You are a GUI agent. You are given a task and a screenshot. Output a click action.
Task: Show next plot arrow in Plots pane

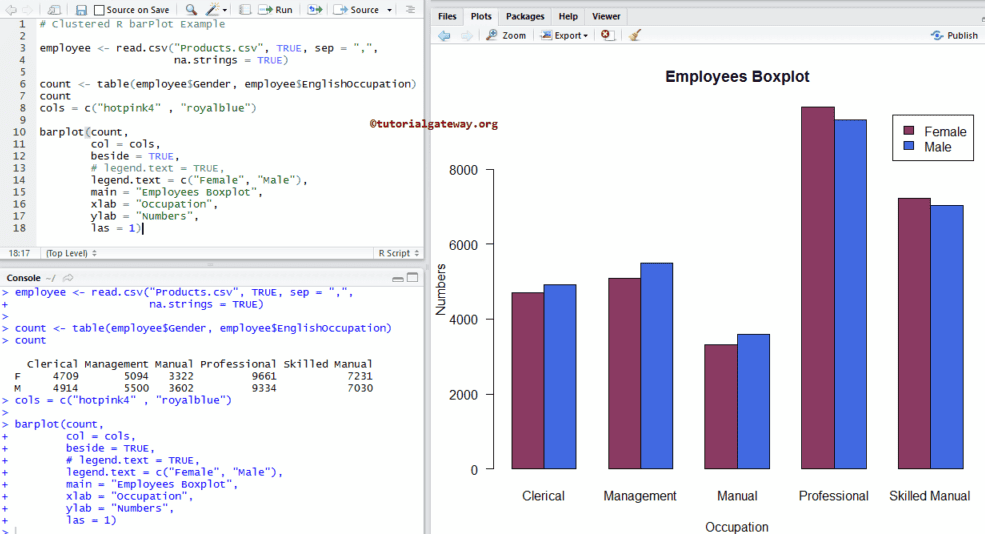coord(466,35)
